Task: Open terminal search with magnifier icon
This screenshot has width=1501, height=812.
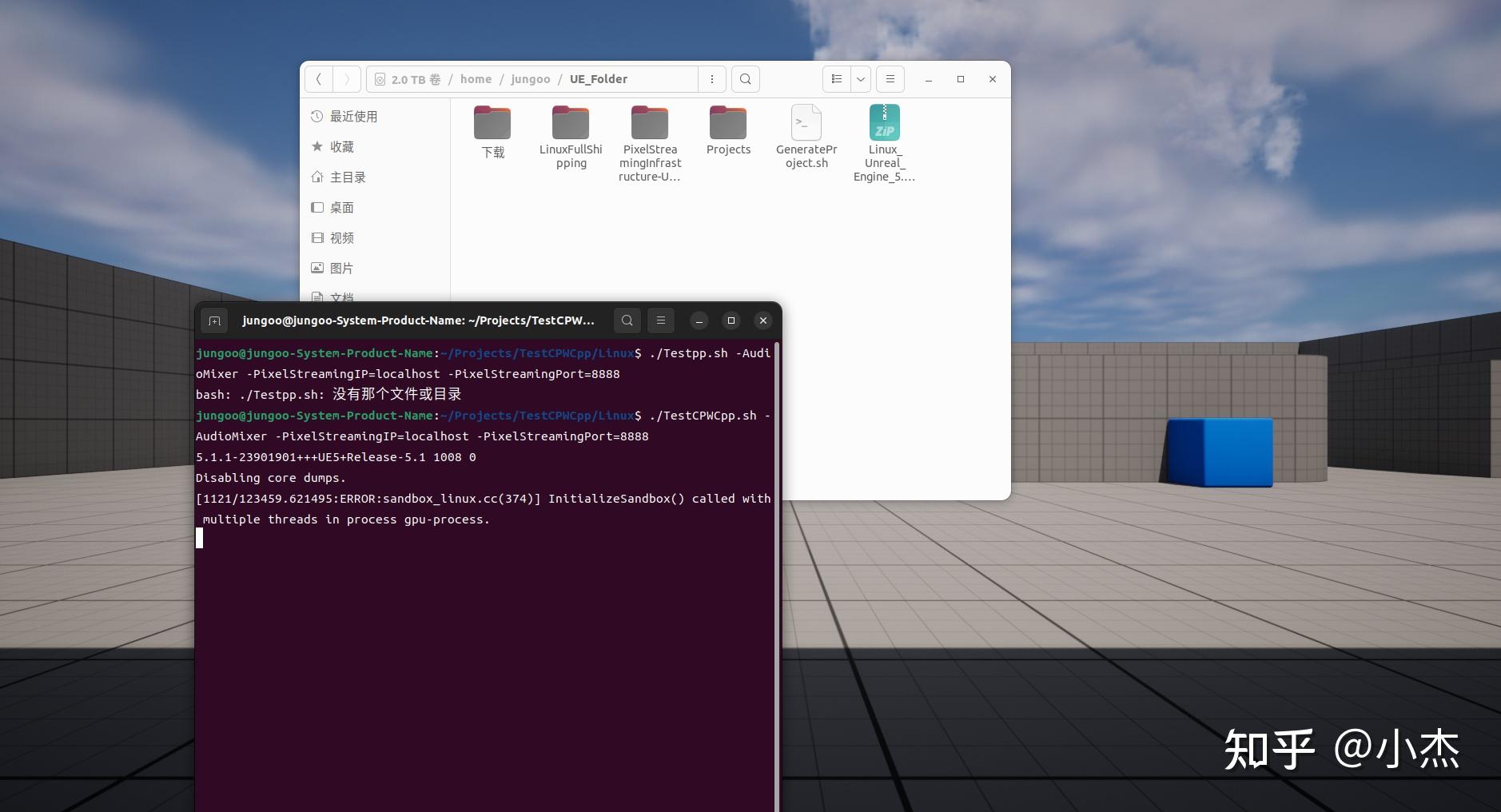Action: tap(627, 320)
